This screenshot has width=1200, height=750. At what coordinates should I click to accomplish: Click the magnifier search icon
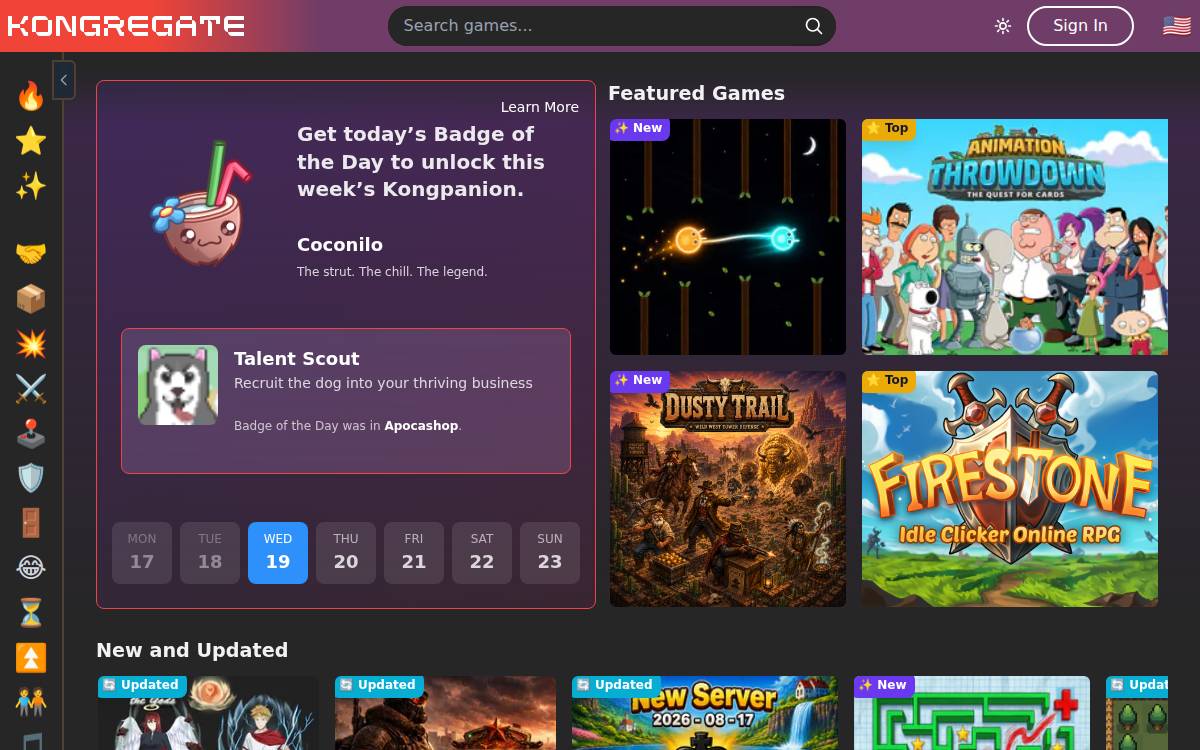click(814, 26)
